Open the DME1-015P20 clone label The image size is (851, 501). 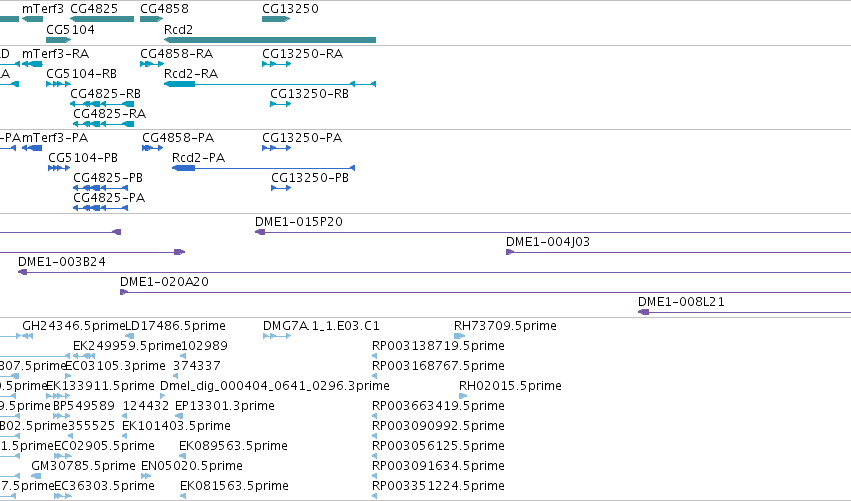click(299, 221)
